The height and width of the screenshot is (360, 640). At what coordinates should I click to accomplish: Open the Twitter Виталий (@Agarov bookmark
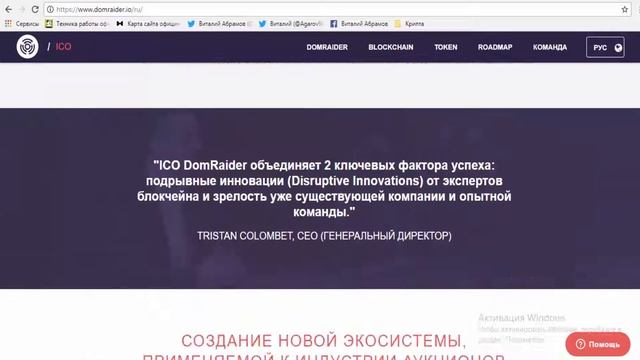[x=291, y=24]
